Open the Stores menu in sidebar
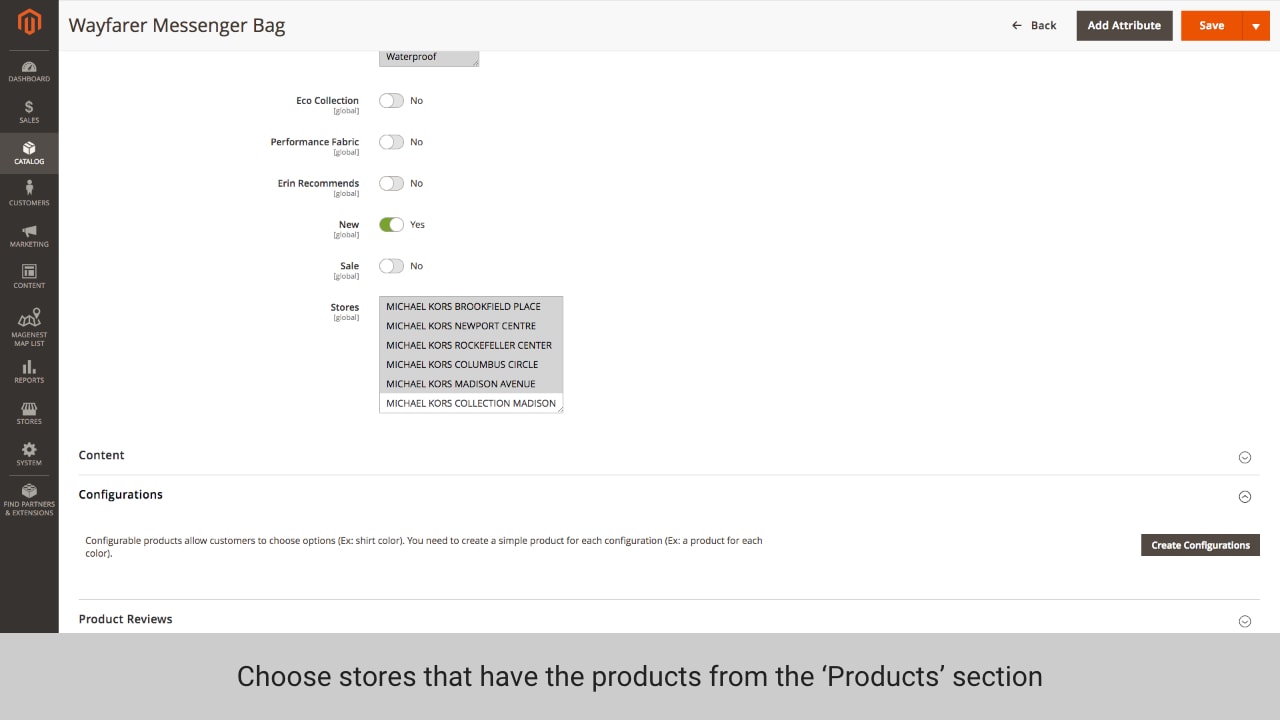 pos(29,413)
